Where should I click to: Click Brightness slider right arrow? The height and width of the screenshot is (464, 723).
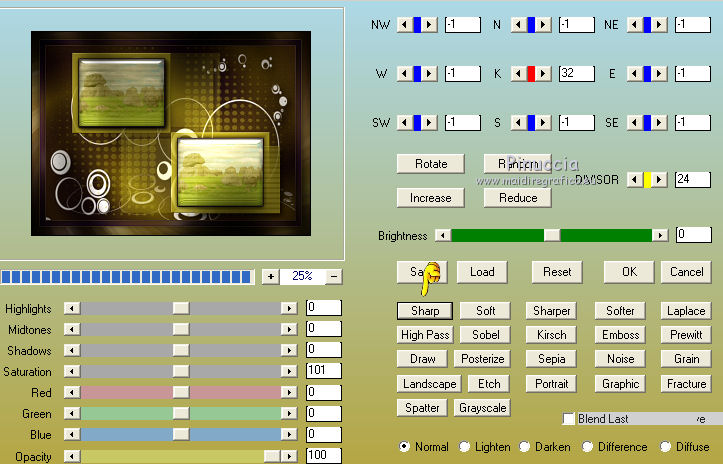pyautogui.click(x=659, y=235)
